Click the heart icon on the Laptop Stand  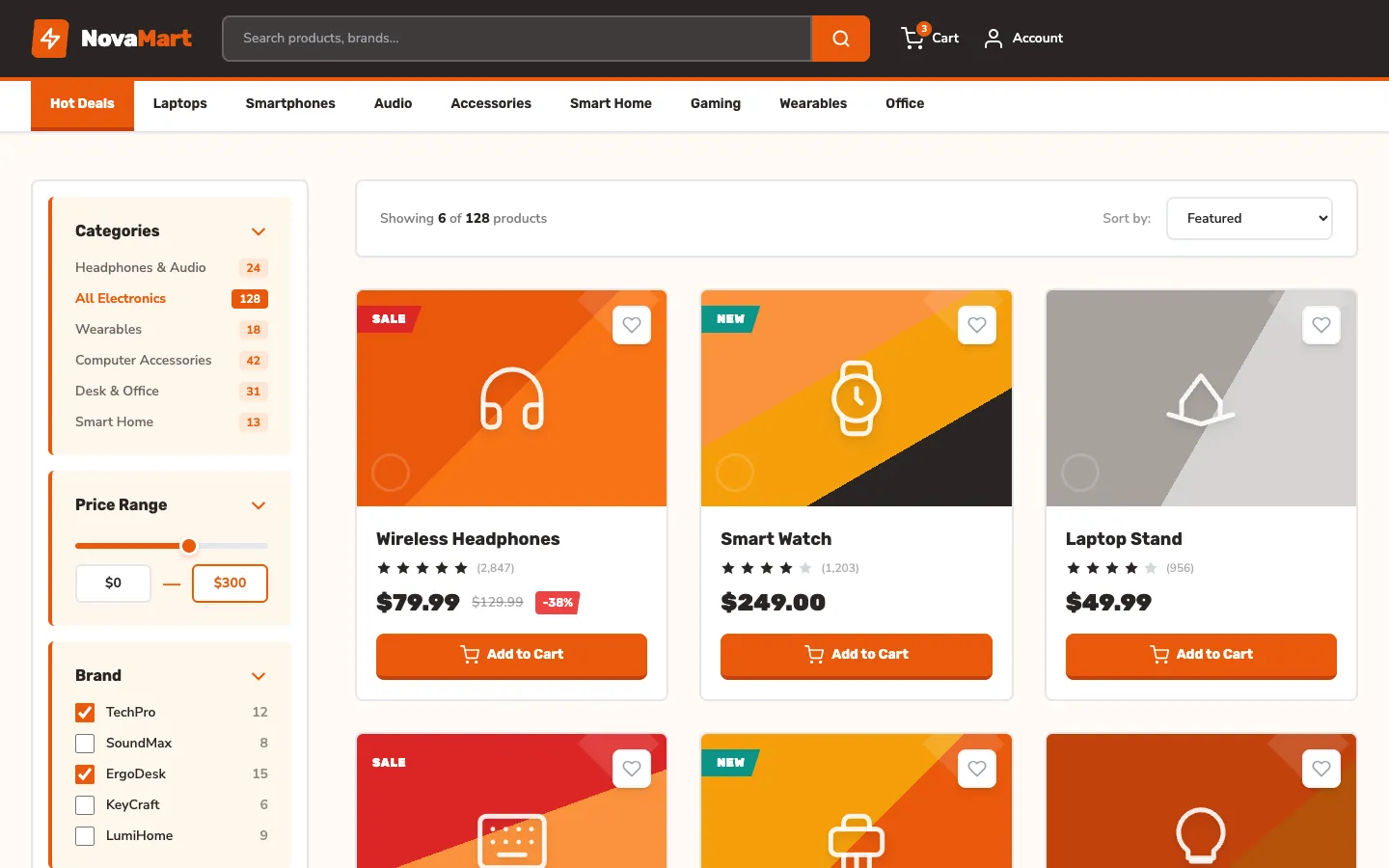click(x=1321, y=325)
